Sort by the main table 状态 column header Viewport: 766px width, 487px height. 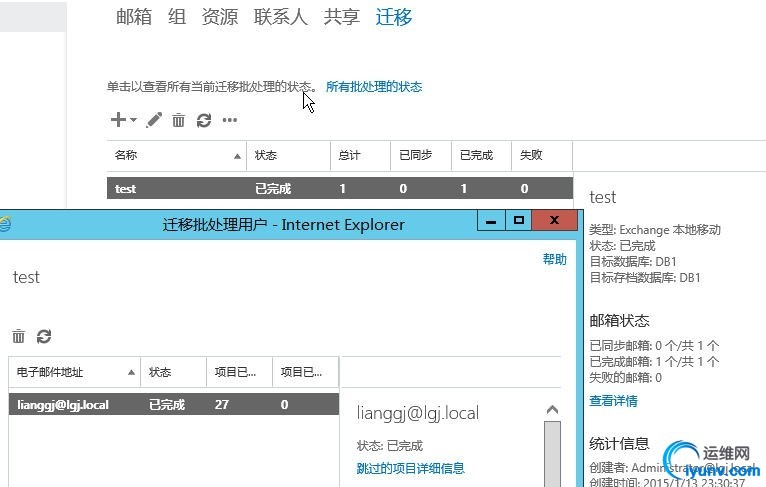pyautogui.click(x=288, y=155)
